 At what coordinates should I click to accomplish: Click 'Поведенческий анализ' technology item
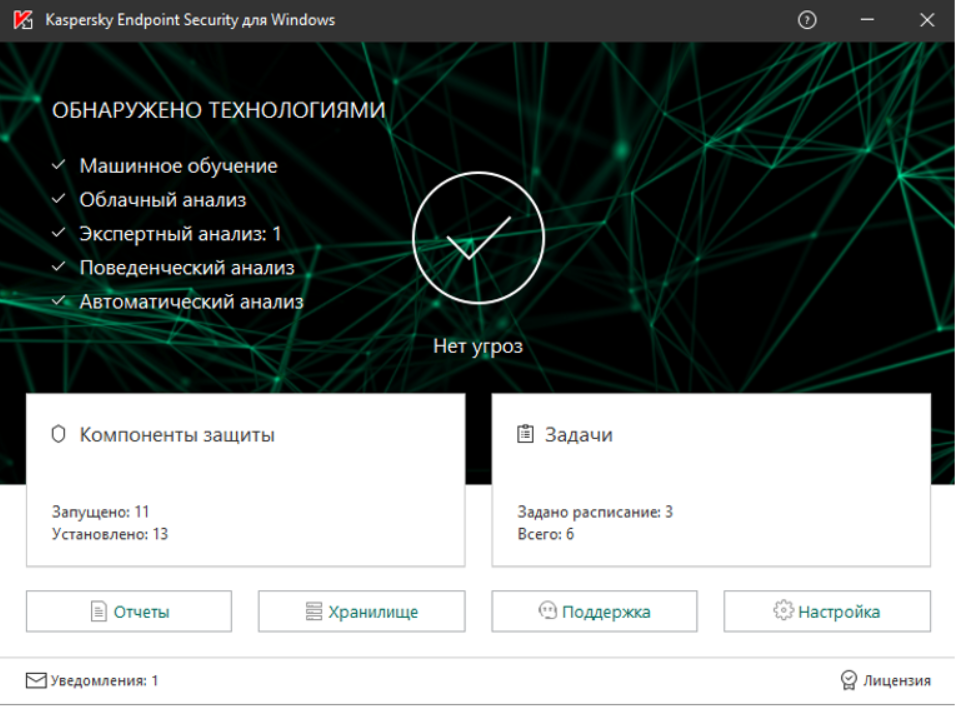[x=187, y=268]
